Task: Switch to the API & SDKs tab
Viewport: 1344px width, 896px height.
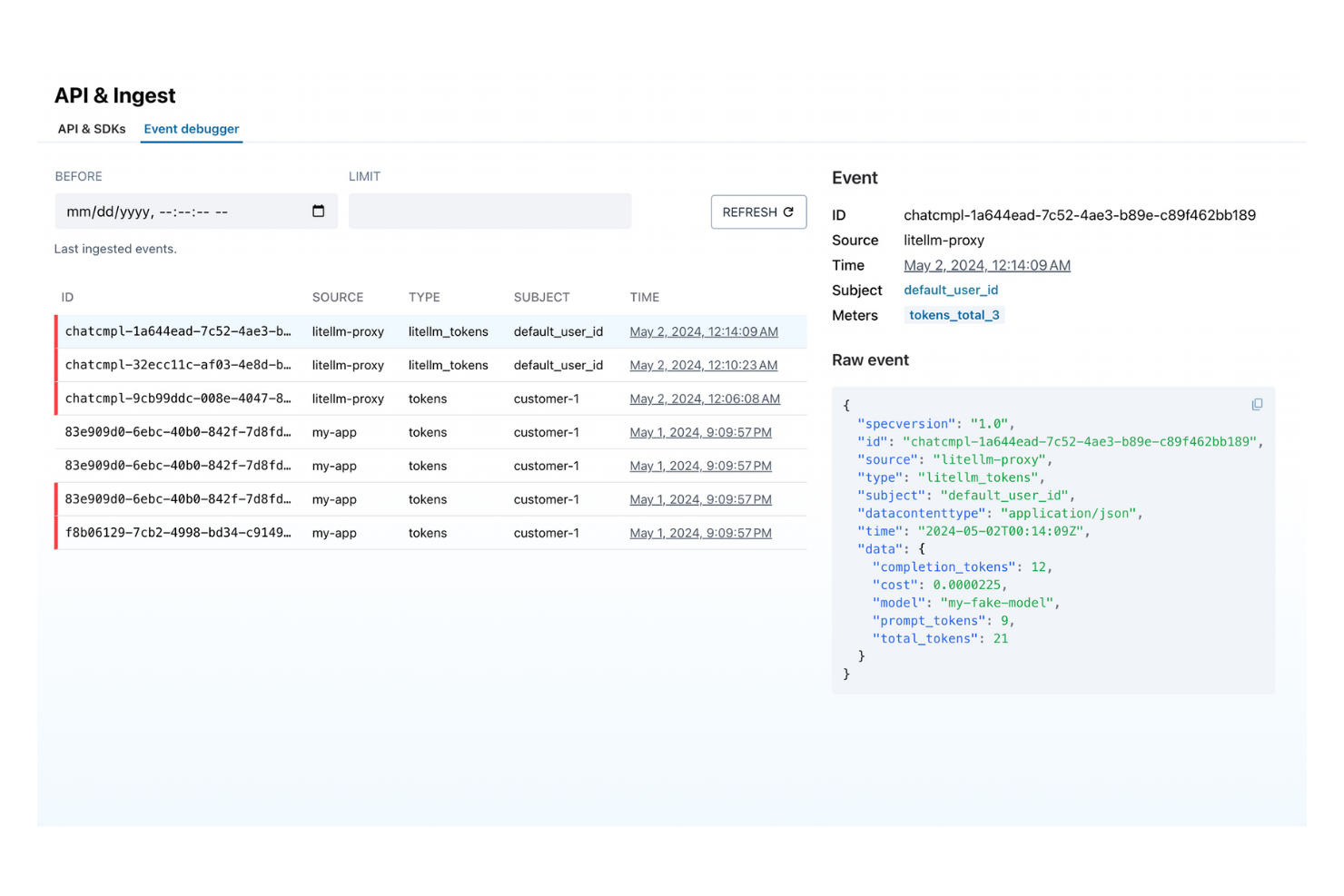Action: (x=91, y=129)
